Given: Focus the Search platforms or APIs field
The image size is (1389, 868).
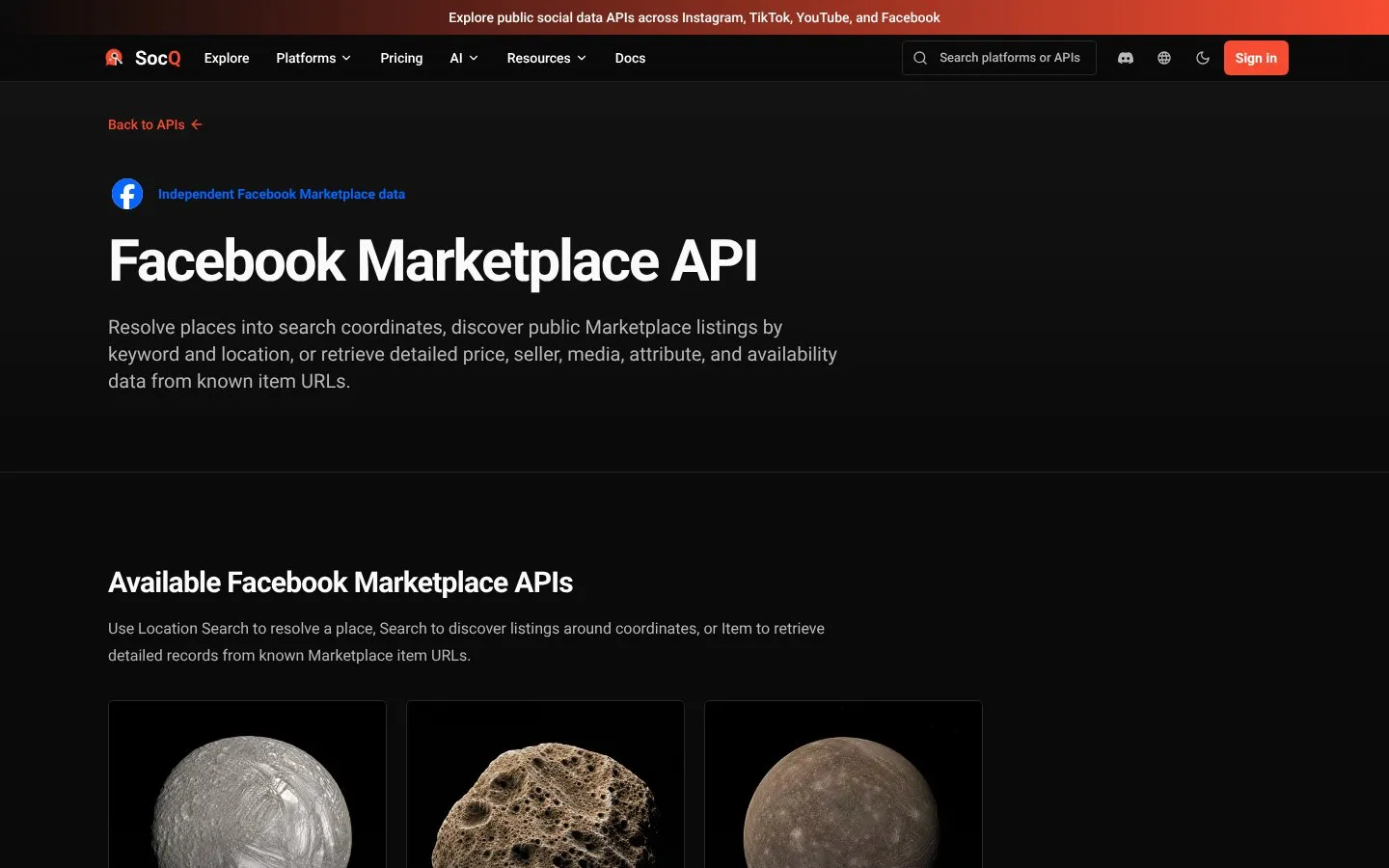Looking at the screenshot, I should pos(998,58).
